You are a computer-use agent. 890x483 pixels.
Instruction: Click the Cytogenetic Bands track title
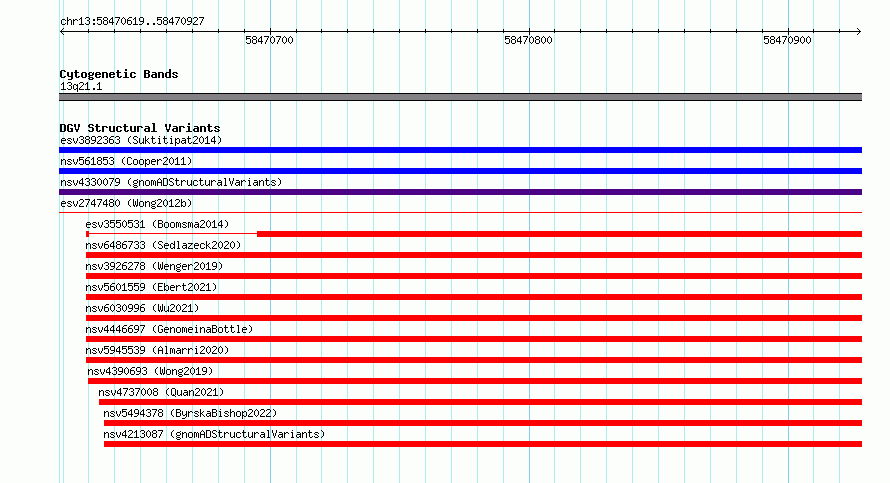[119, 74]
